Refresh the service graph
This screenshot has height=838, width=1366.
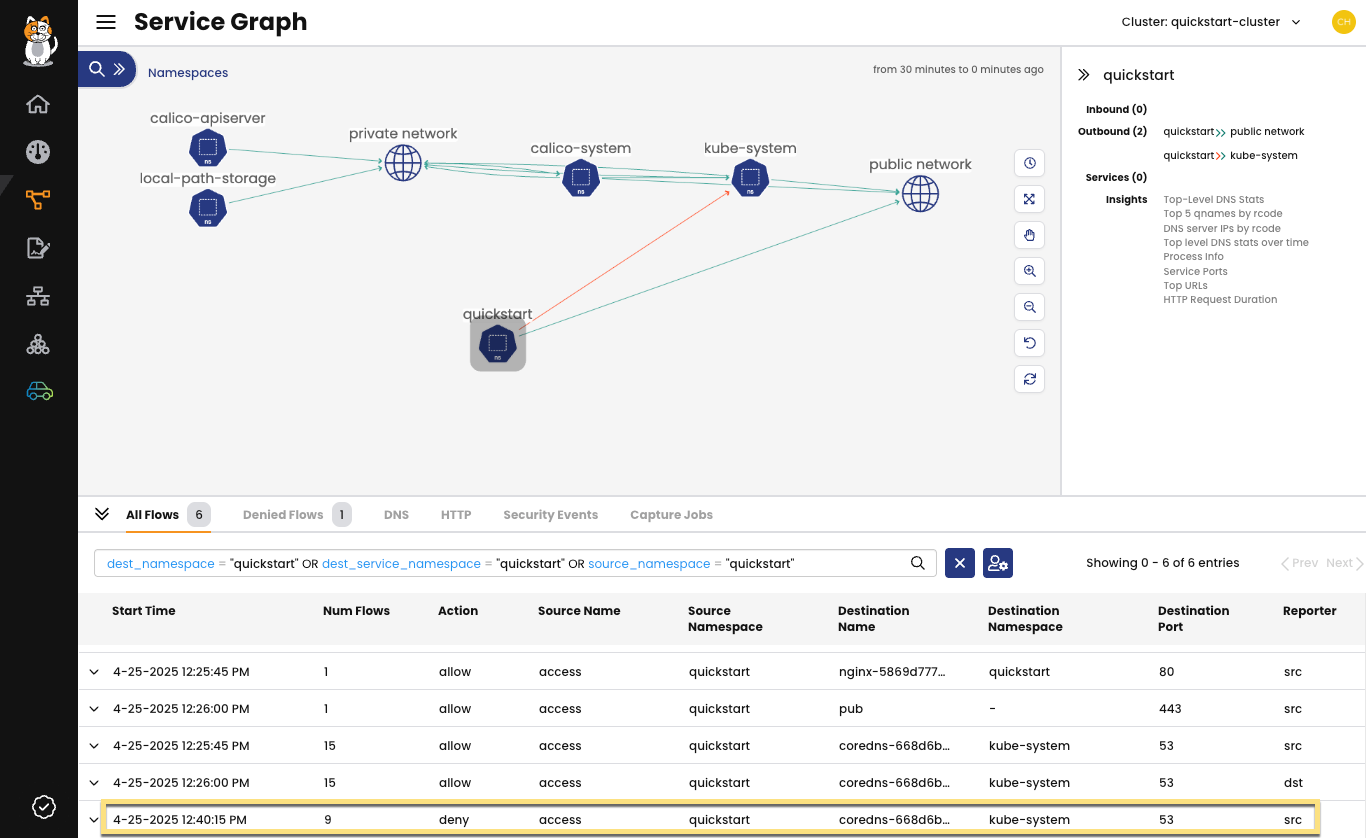click(1029, 379)
